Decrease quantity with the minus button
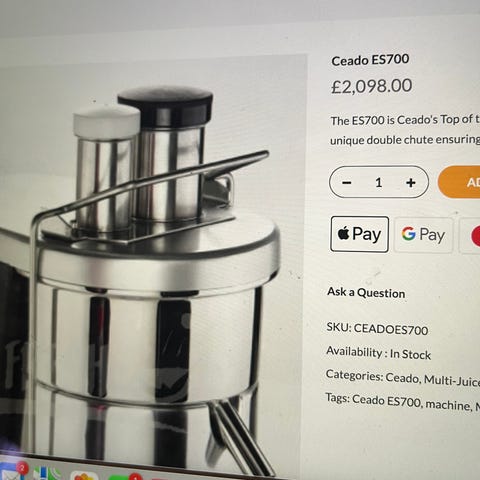 (x=347, y=183)
